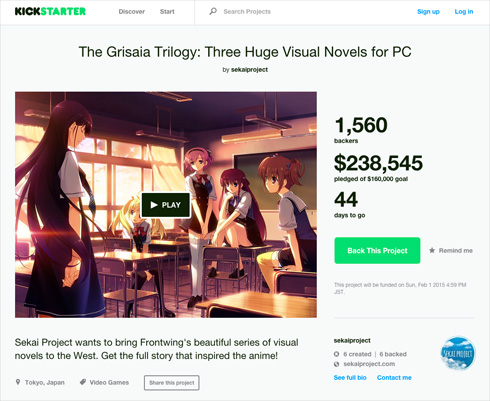Click the Sign up link
The height and width of the screenshot is (401, 490).
pyautogui.click(x=428, y=12)
